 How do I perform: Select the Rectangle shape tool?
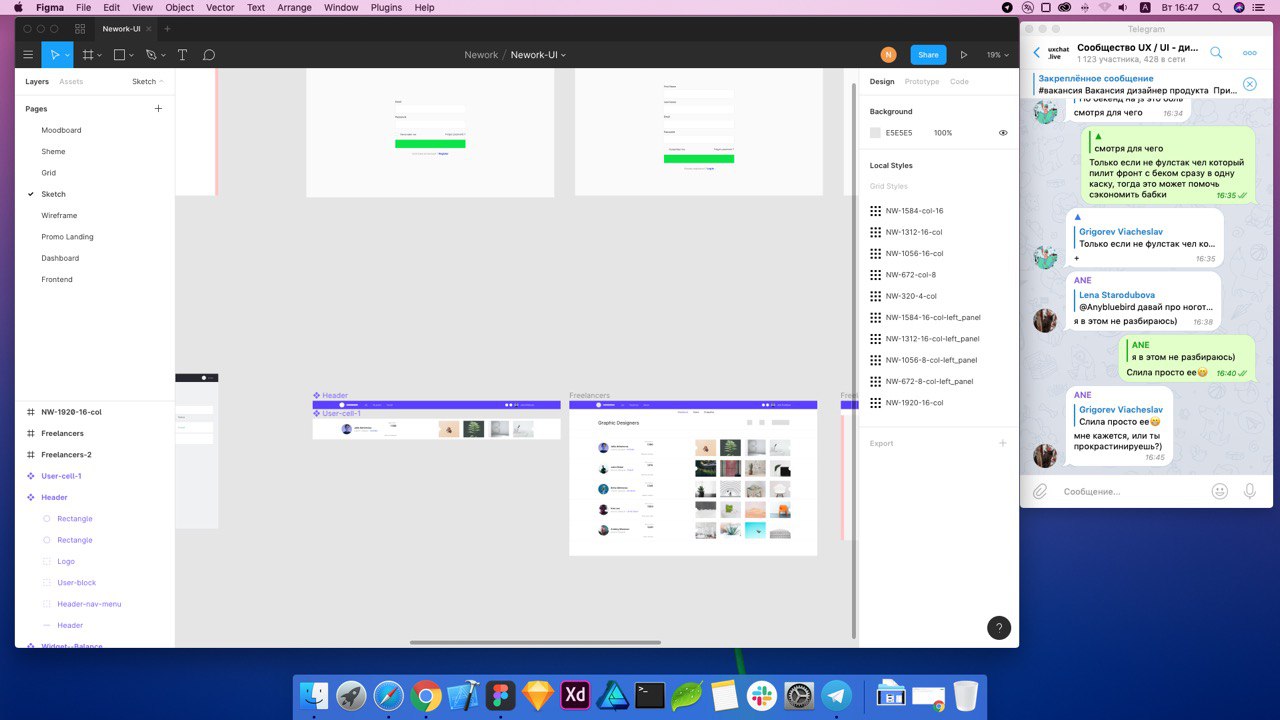point(119,55)
